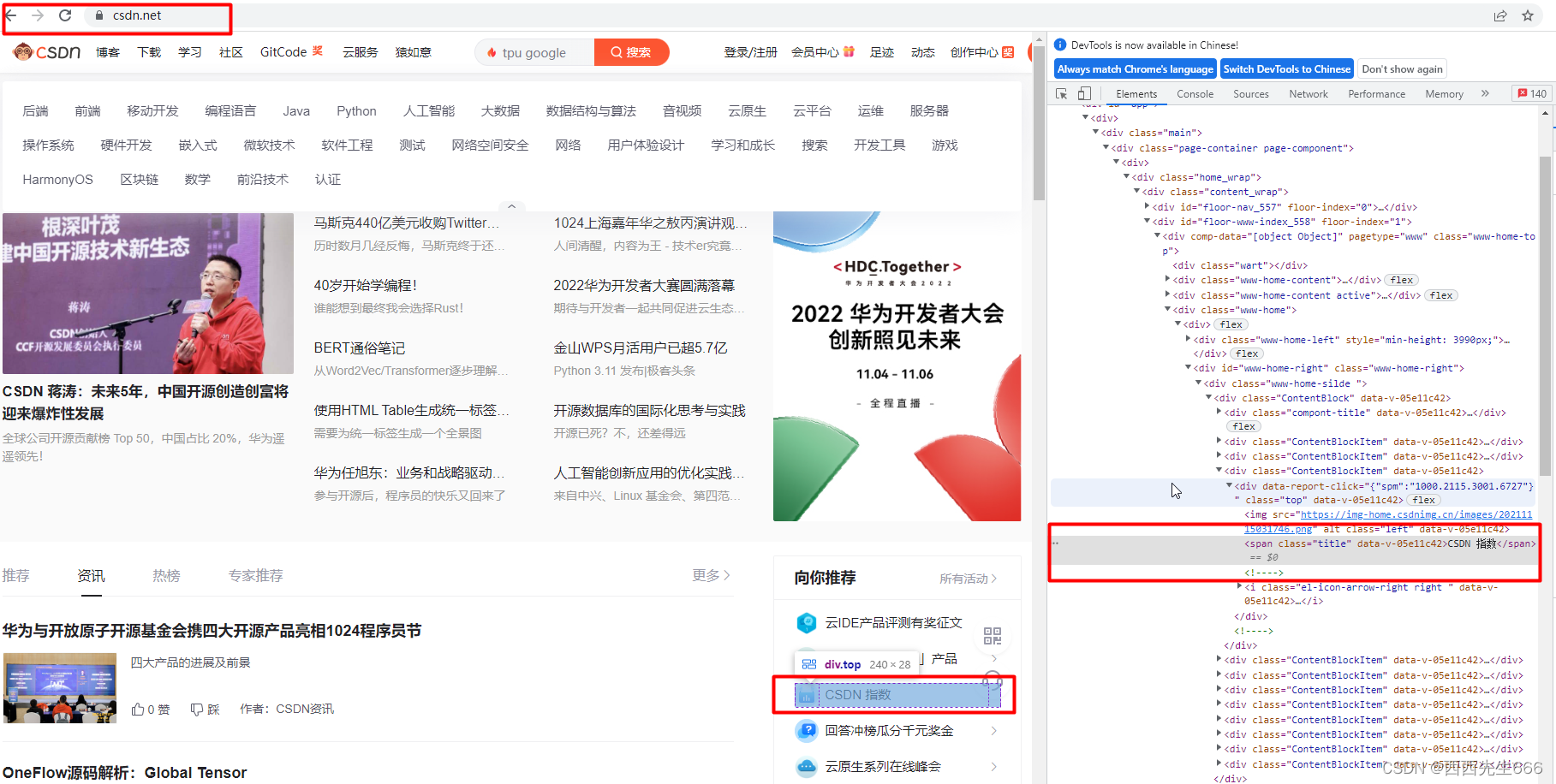Click the 回答冲榜瓜分千元奖金 question icon
This screenshot has height=784, width=1556.
[807, 731]
